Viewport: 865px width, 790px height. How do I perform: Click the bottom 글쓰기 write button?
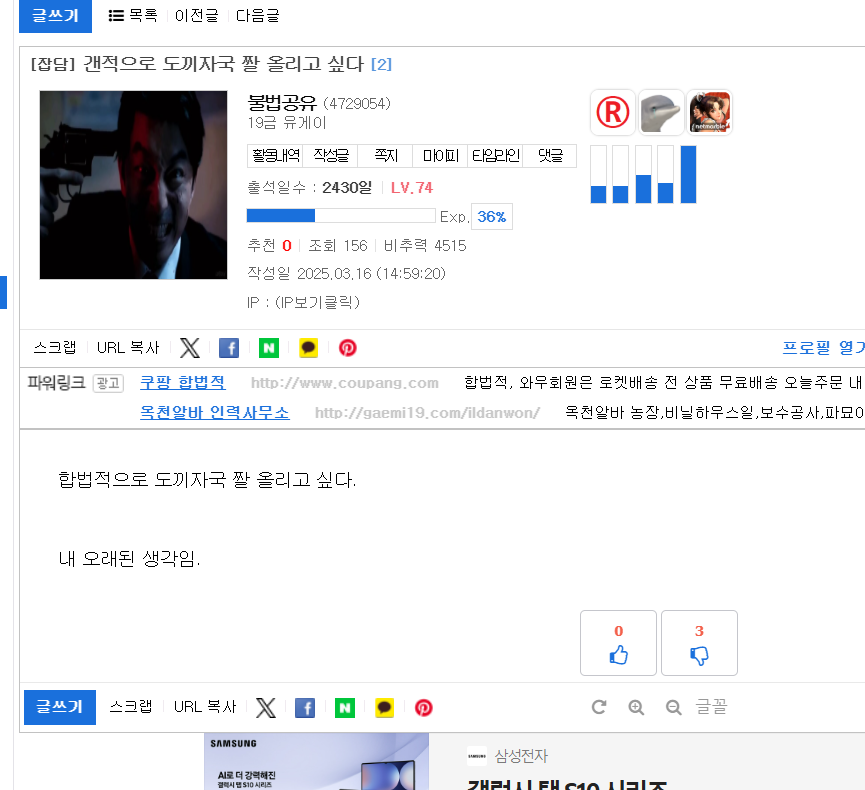(x=60, y=707)
